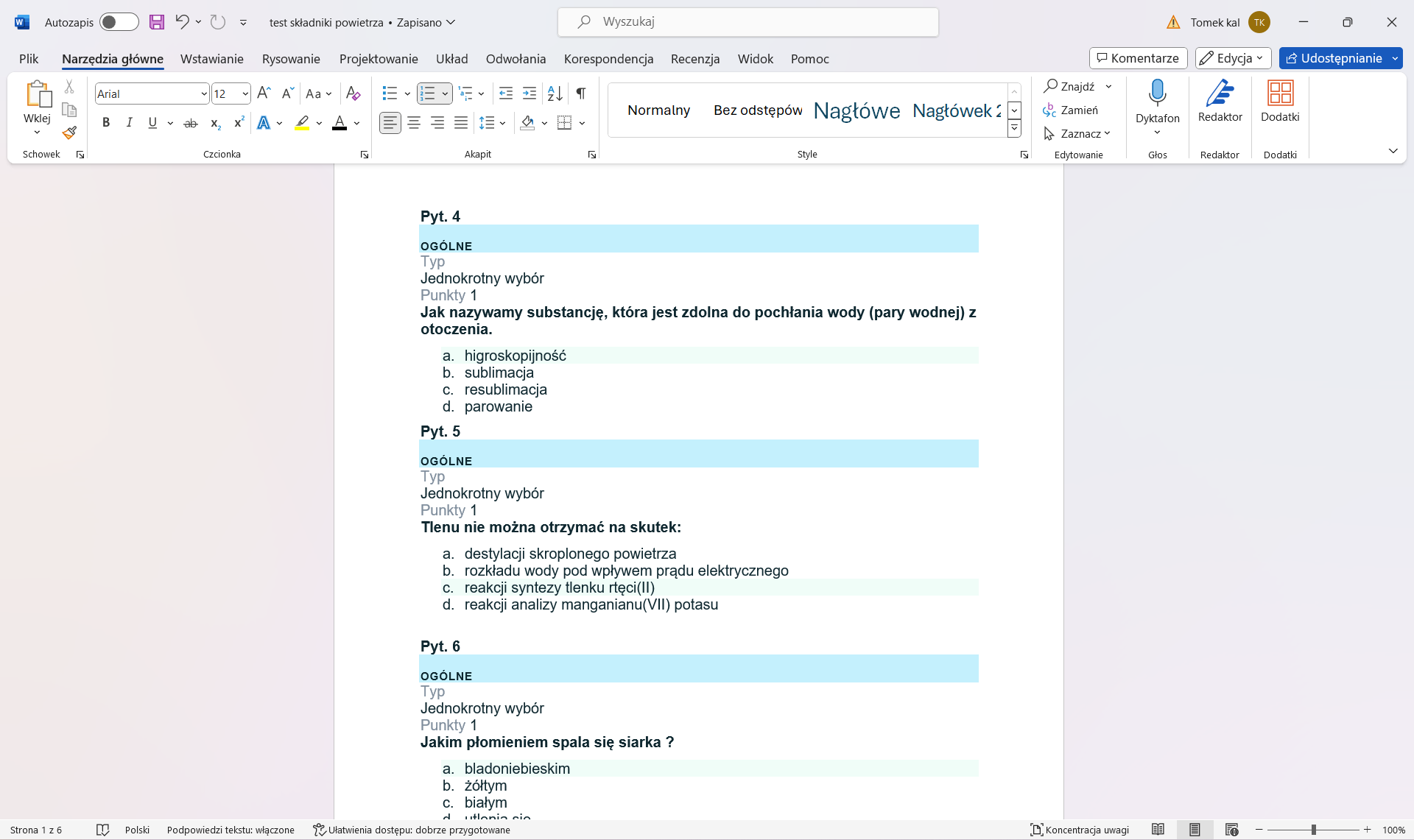Switch to the Recenzja tab

click(694, 59)
